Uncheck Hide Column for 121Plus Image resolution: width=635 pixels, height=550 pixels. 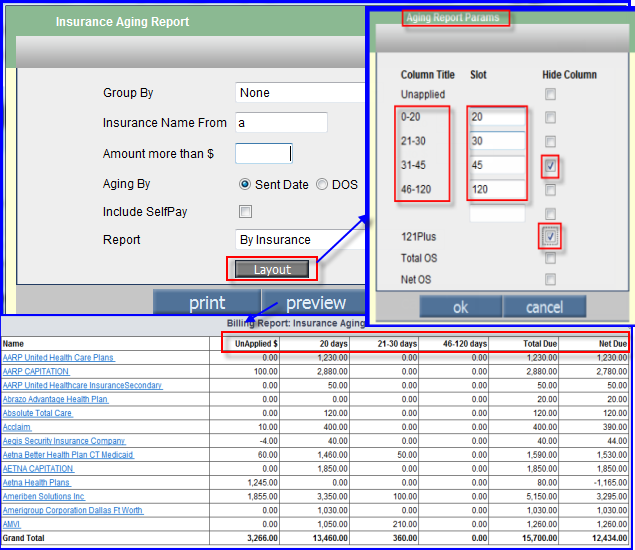(x=550, y=236)
